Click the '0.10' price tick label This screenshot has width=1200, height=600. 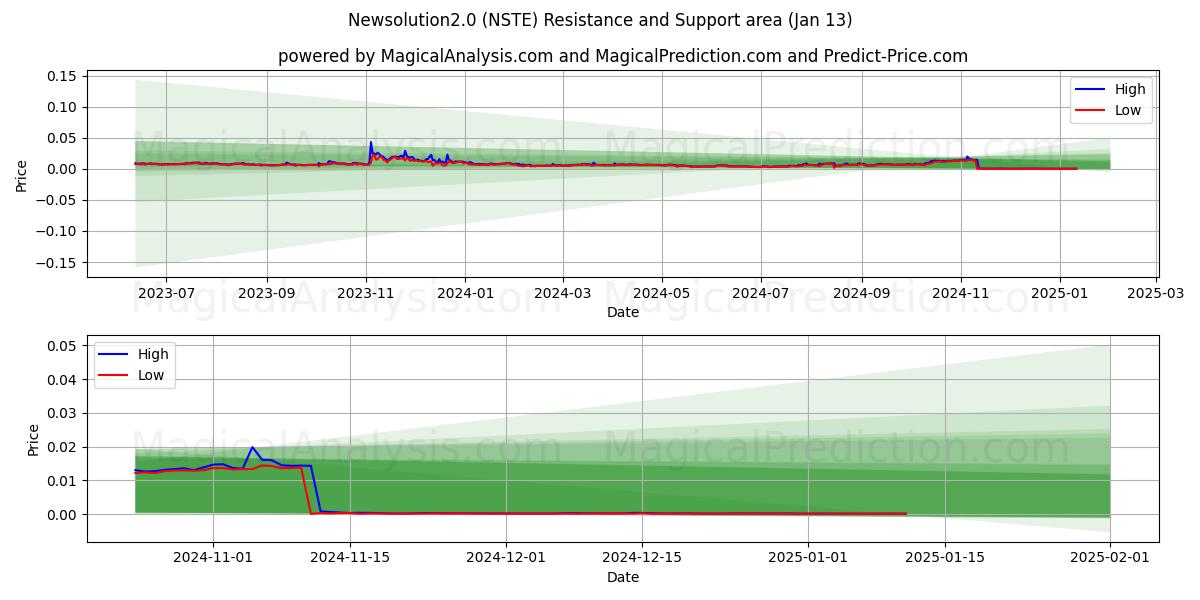click(x=62, y=107)
